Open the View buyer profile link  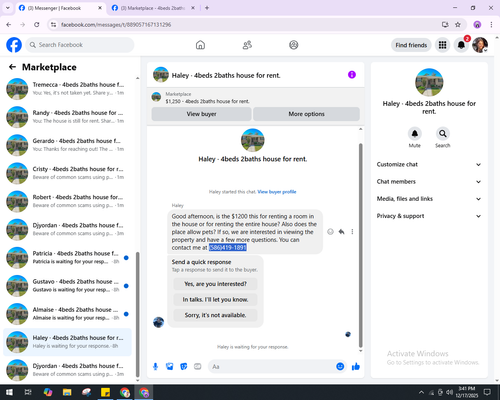(277, 192)
